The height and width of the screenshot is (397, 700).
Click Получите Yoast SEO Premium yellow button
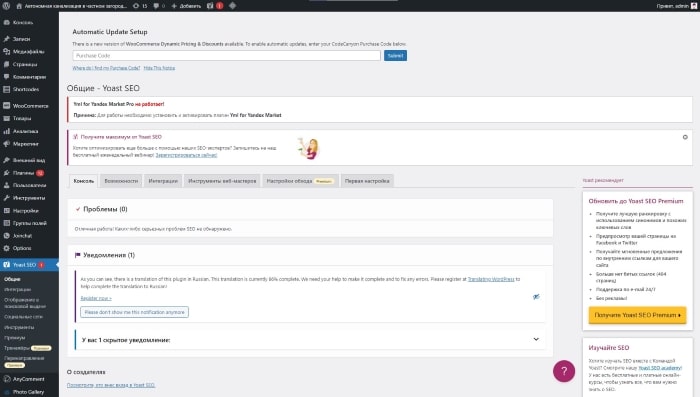637,315
